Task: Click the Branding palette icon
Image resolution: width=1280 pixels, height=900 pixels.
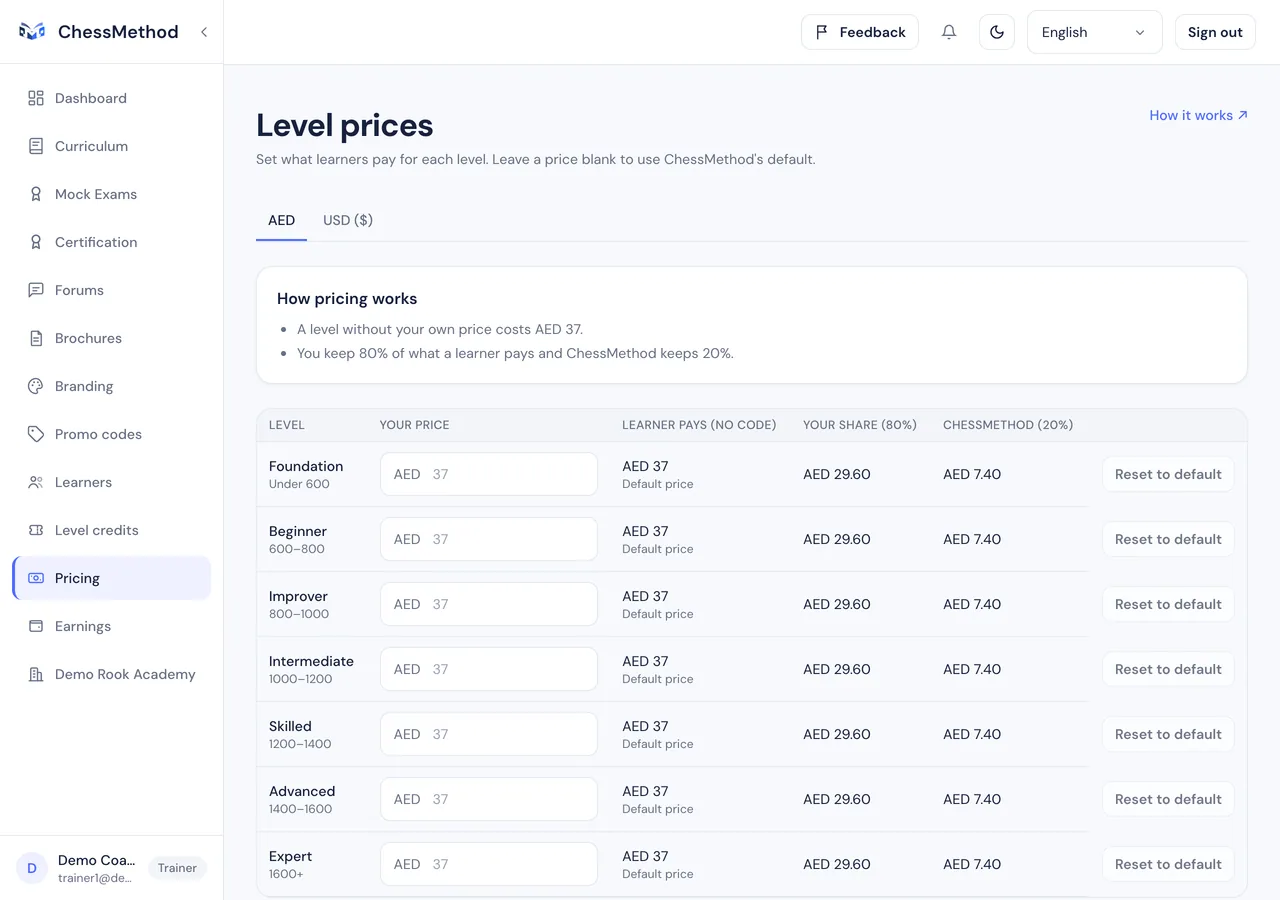Action: click(x=36, y=386)
